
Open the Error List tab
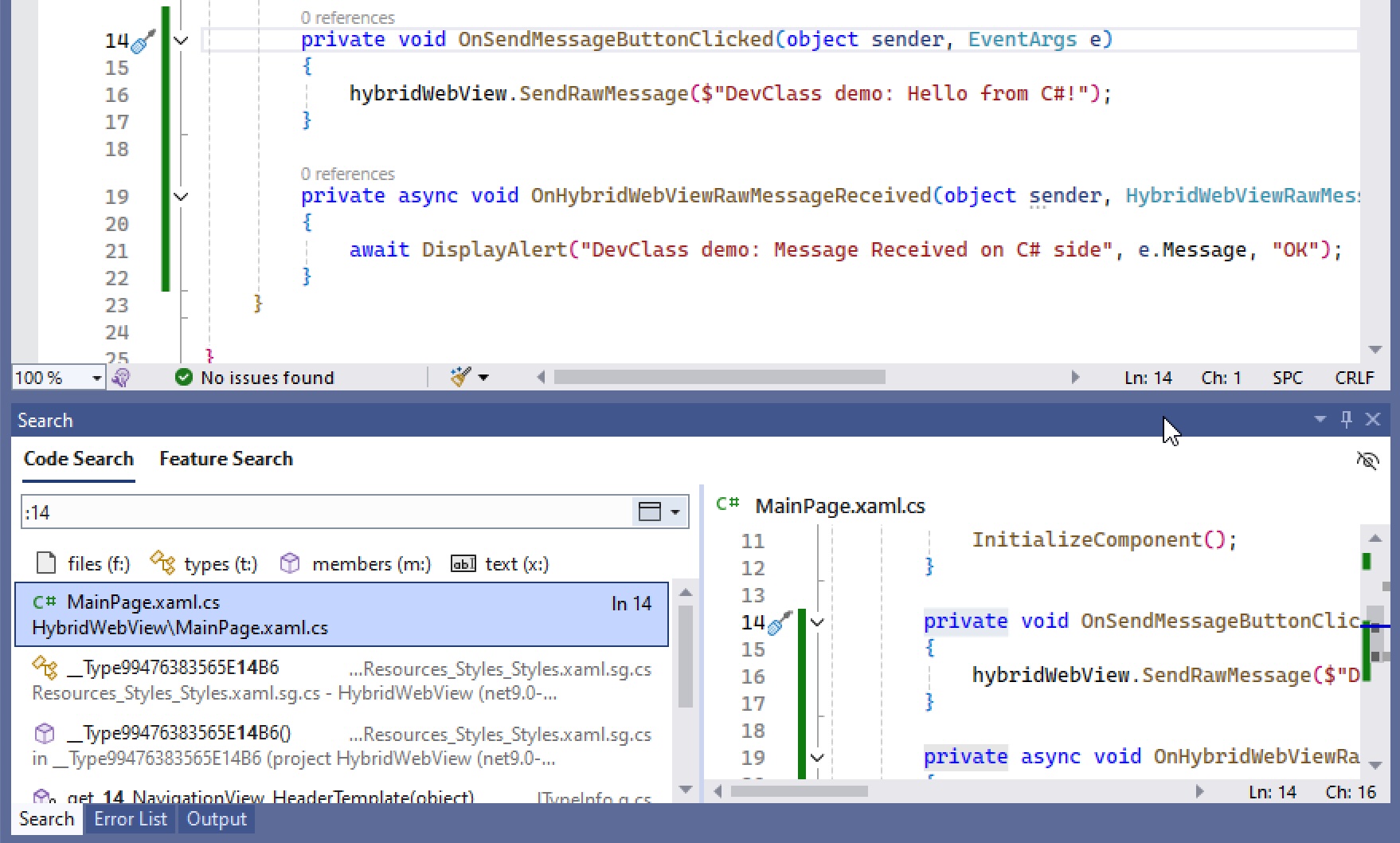[130, 818]
